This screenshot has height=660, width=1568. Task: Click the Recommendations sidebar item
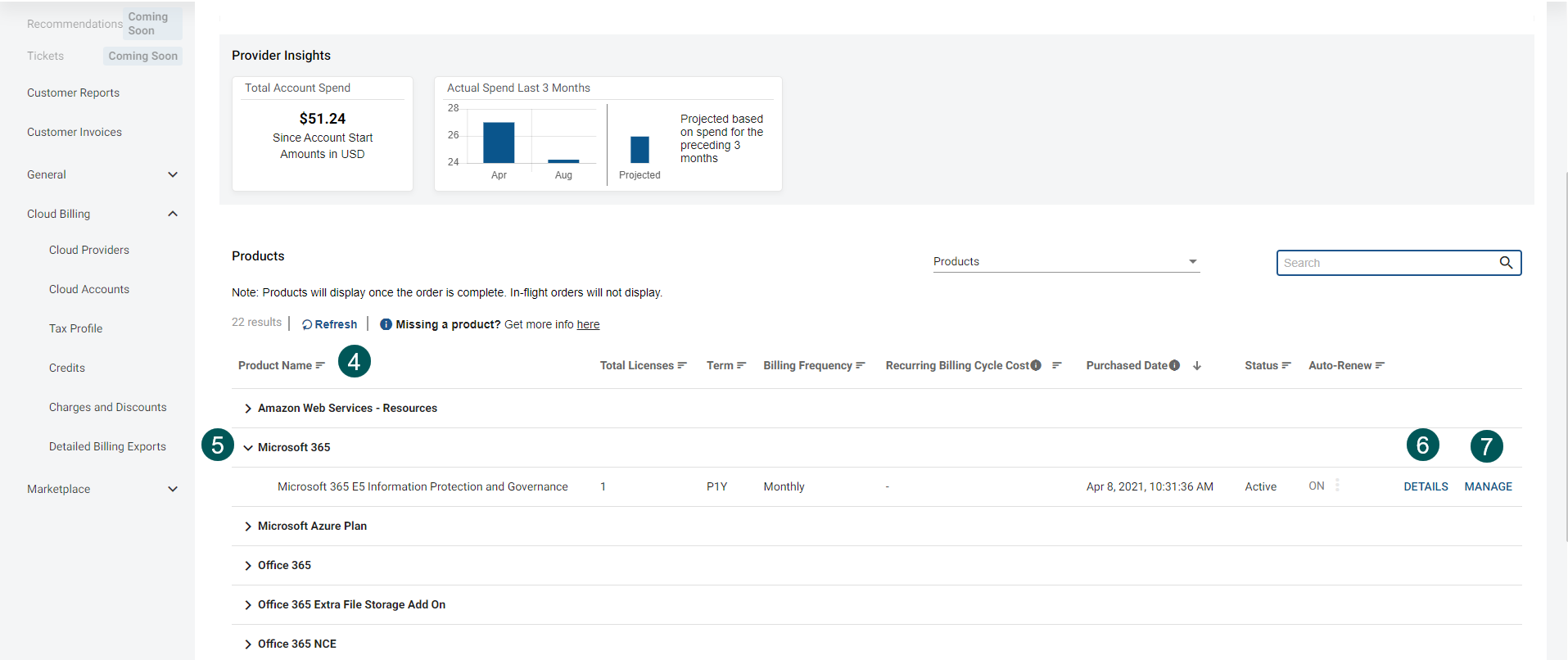tap(75, 24)
